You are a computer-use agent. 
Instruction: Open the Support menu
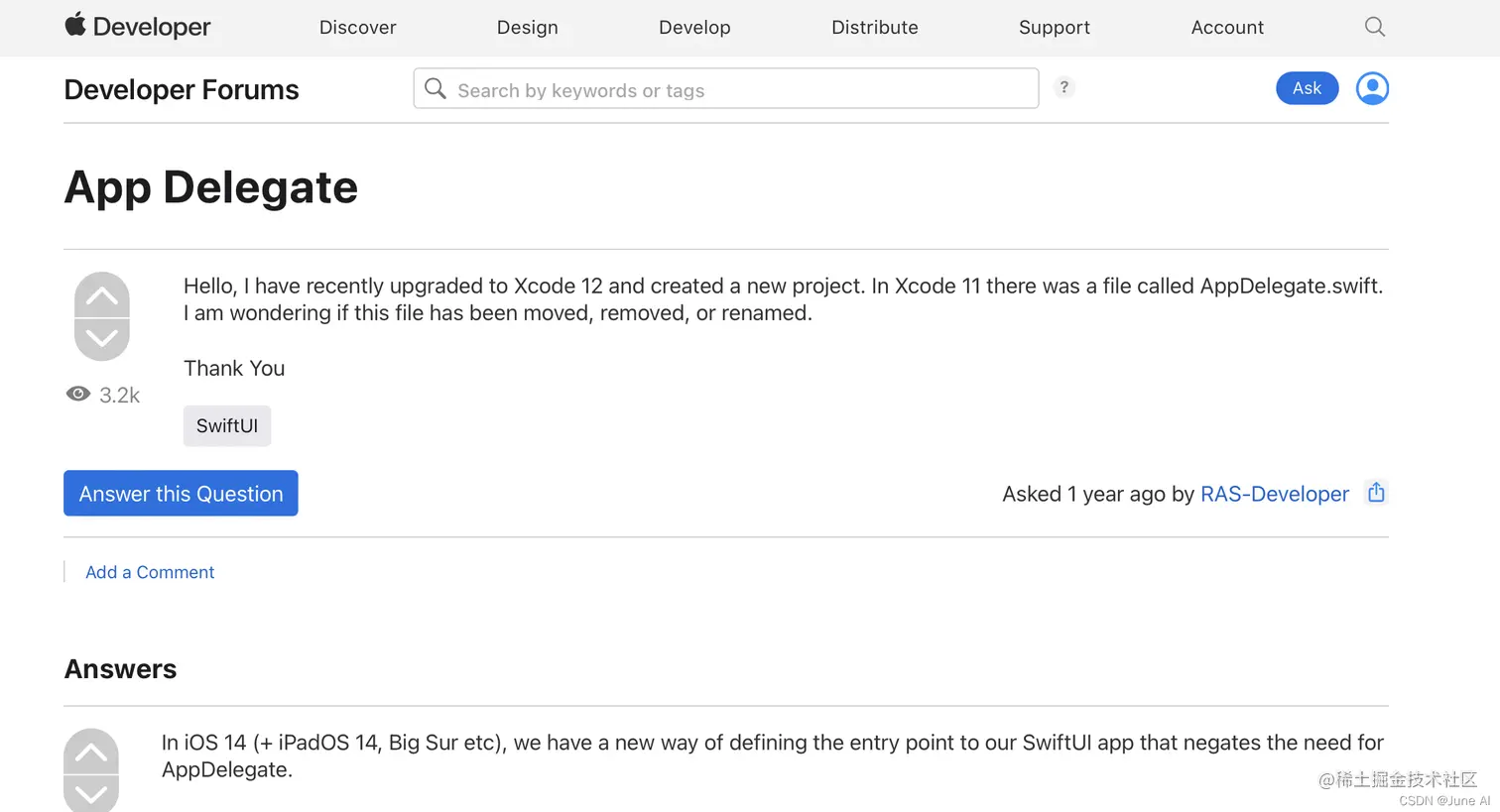pos(1055,28)
